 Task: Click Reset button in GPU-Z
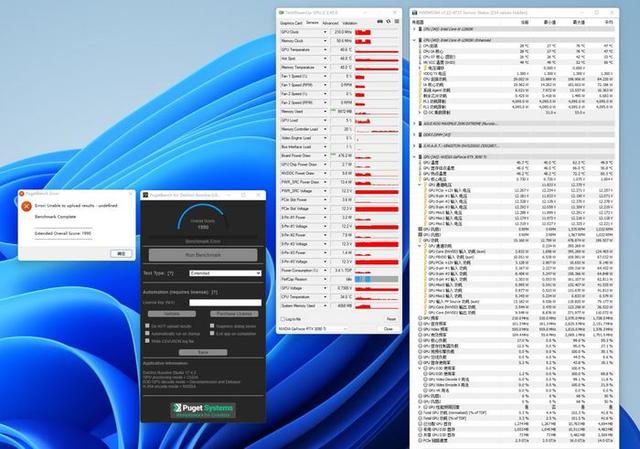pos(391,319)
